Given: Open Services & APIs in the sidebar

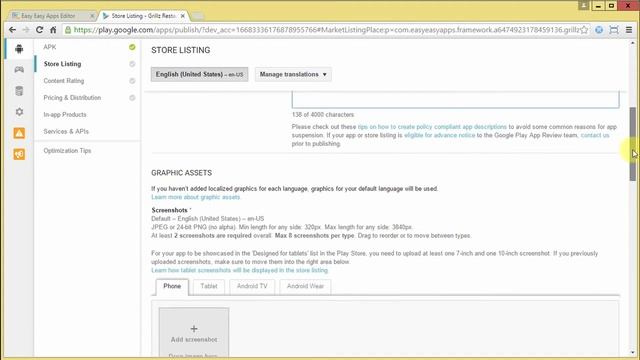Looking at the screenshot, I should click(x=66, y=131).
